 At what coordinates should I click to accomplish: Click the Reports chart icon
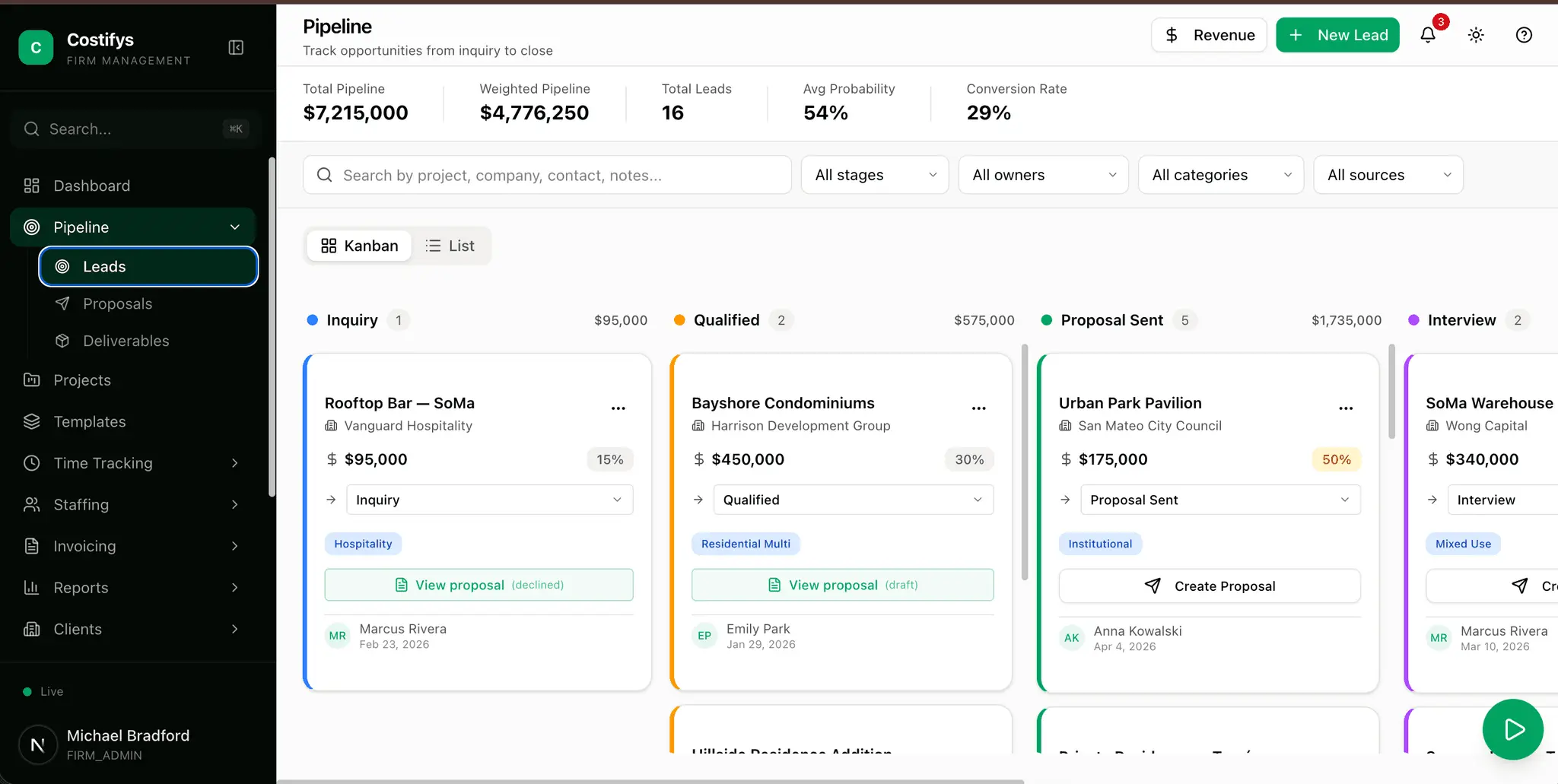pos(31,587)
